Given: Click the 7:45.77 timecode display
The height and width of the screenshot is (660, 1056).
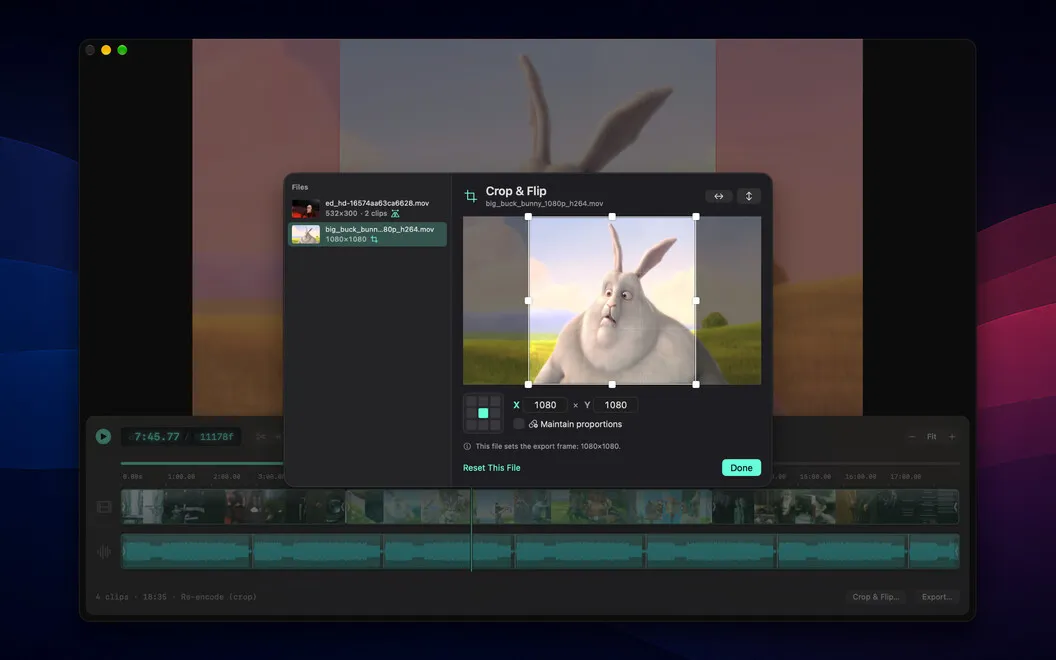Looking at the screenshot, I should pos(157,436).
